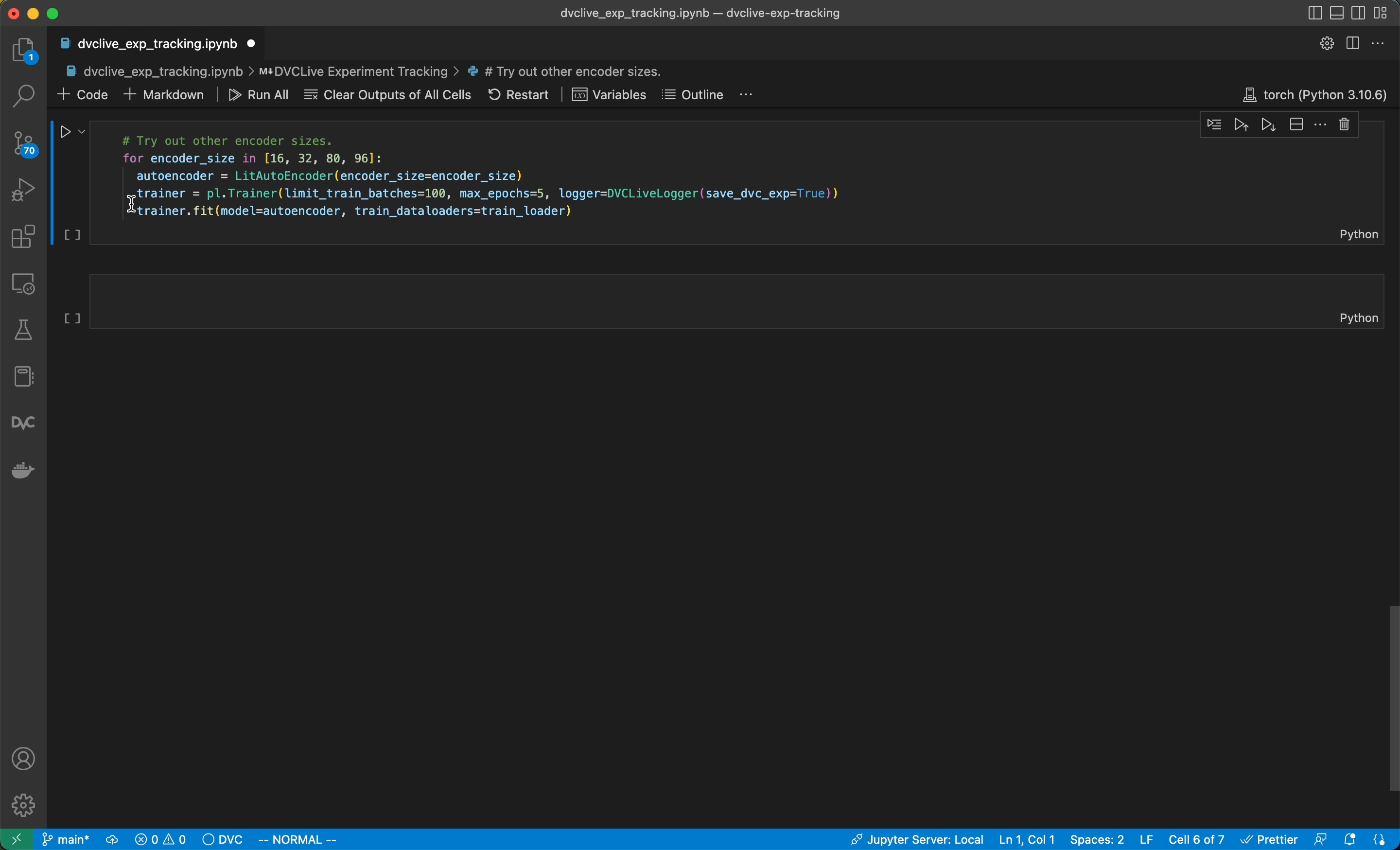Image resolution: width=1400 pixels, height=850 pixels.
Task: Toggle the secondary side bar layout
Action: [1358, 13]
